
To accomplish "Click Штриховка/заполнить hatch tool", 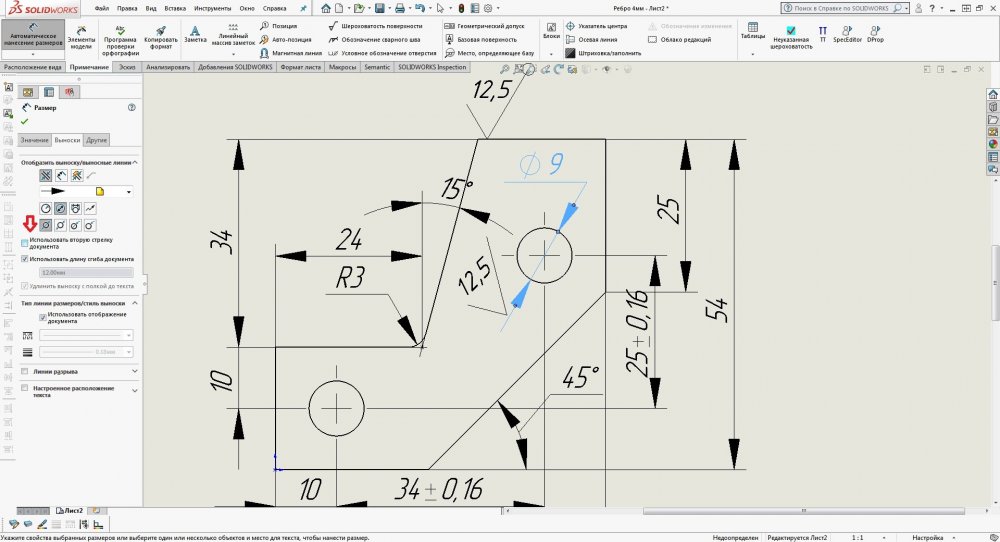I will (x=603, y=54).
